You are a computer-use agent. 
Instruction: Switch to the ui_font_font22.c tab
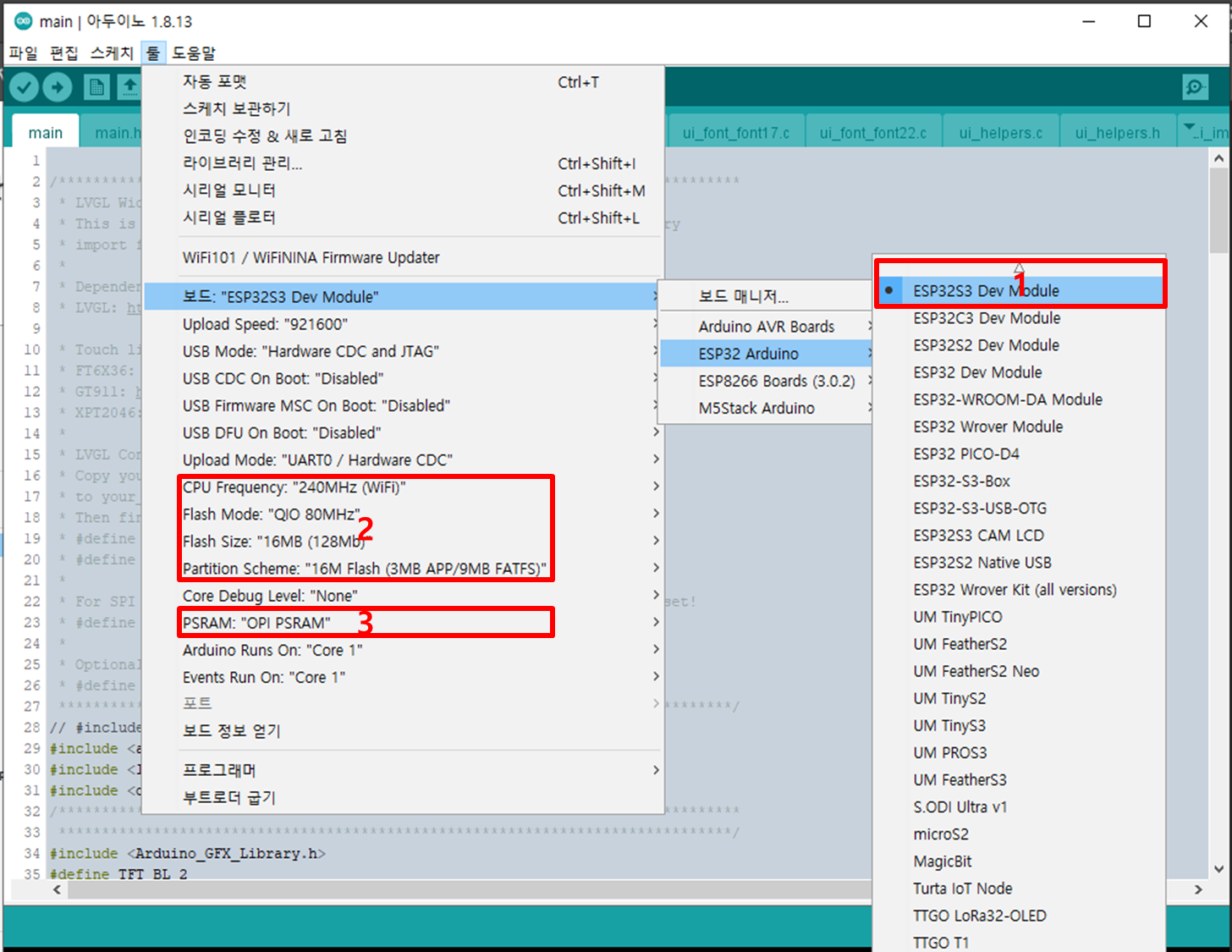point(873,133)
